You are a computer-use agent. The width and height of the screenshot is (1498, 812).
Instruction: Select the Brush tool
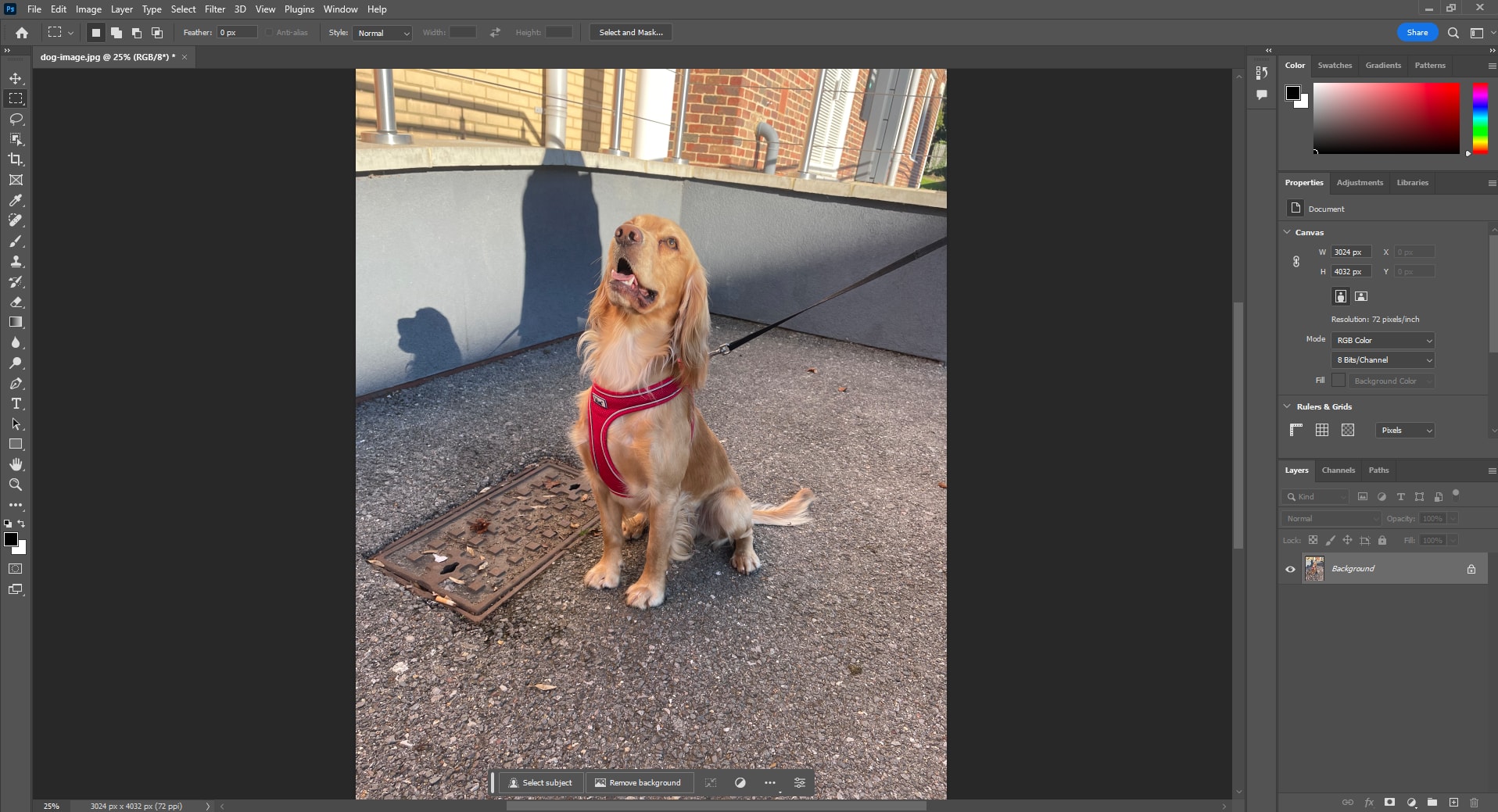pyautogui.click(x=16, y=241)
